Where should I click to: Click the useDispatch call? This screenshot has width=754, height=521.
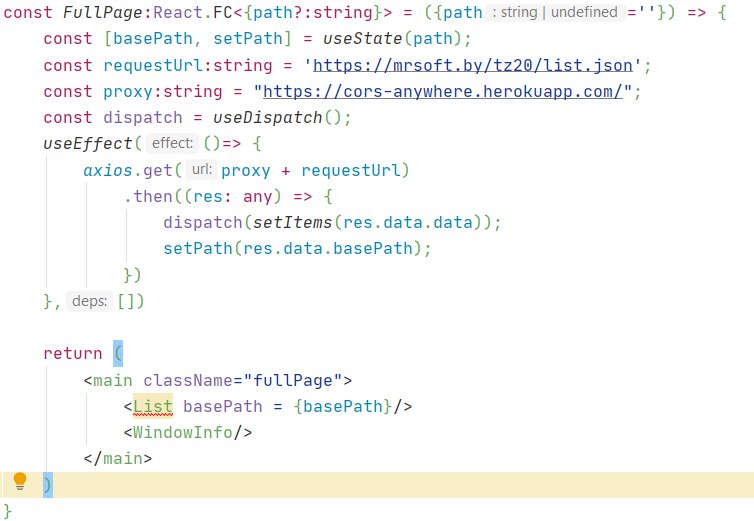[267, 117]
